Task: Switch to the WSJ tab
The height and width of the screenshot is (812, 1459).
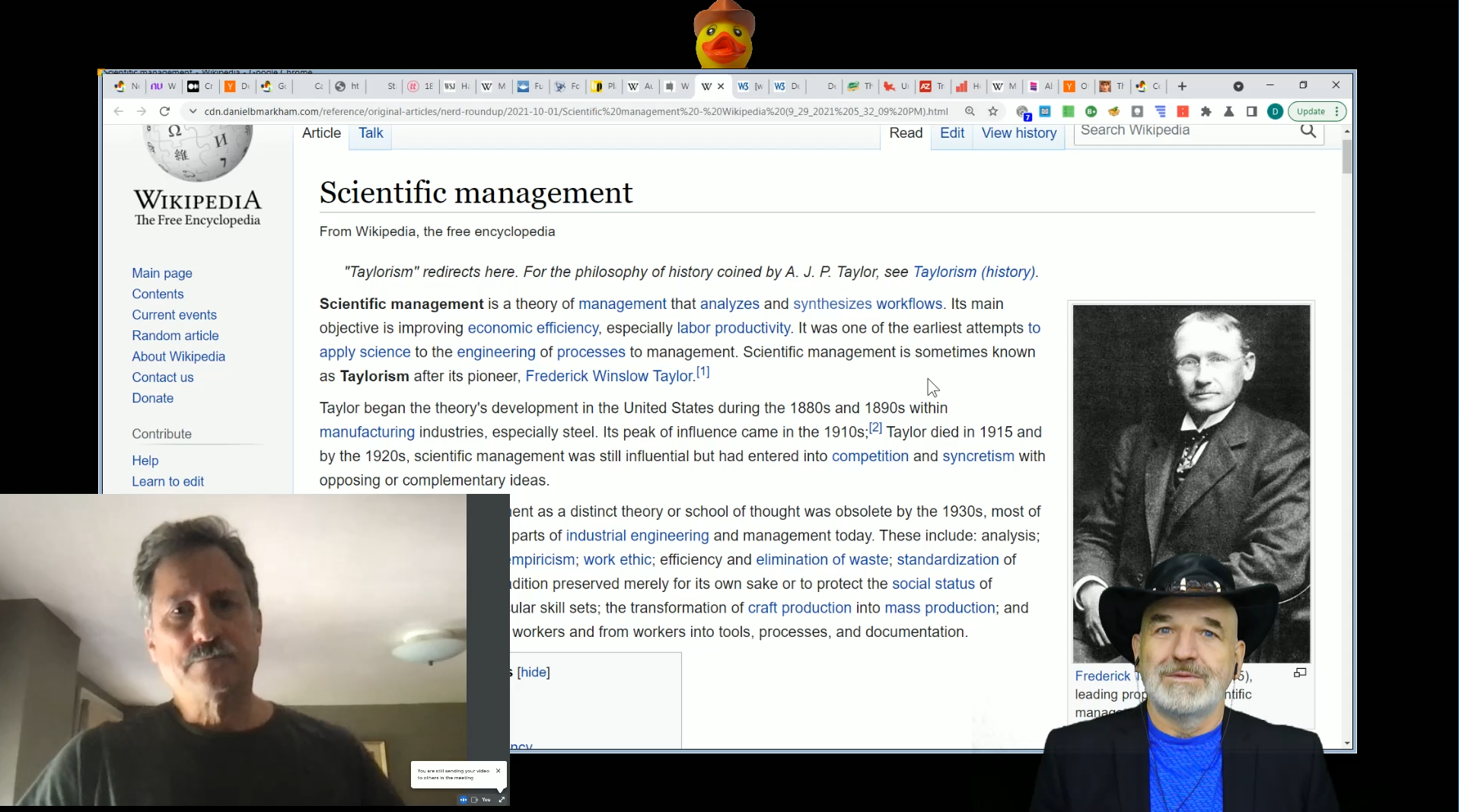Action: (457, 86)
